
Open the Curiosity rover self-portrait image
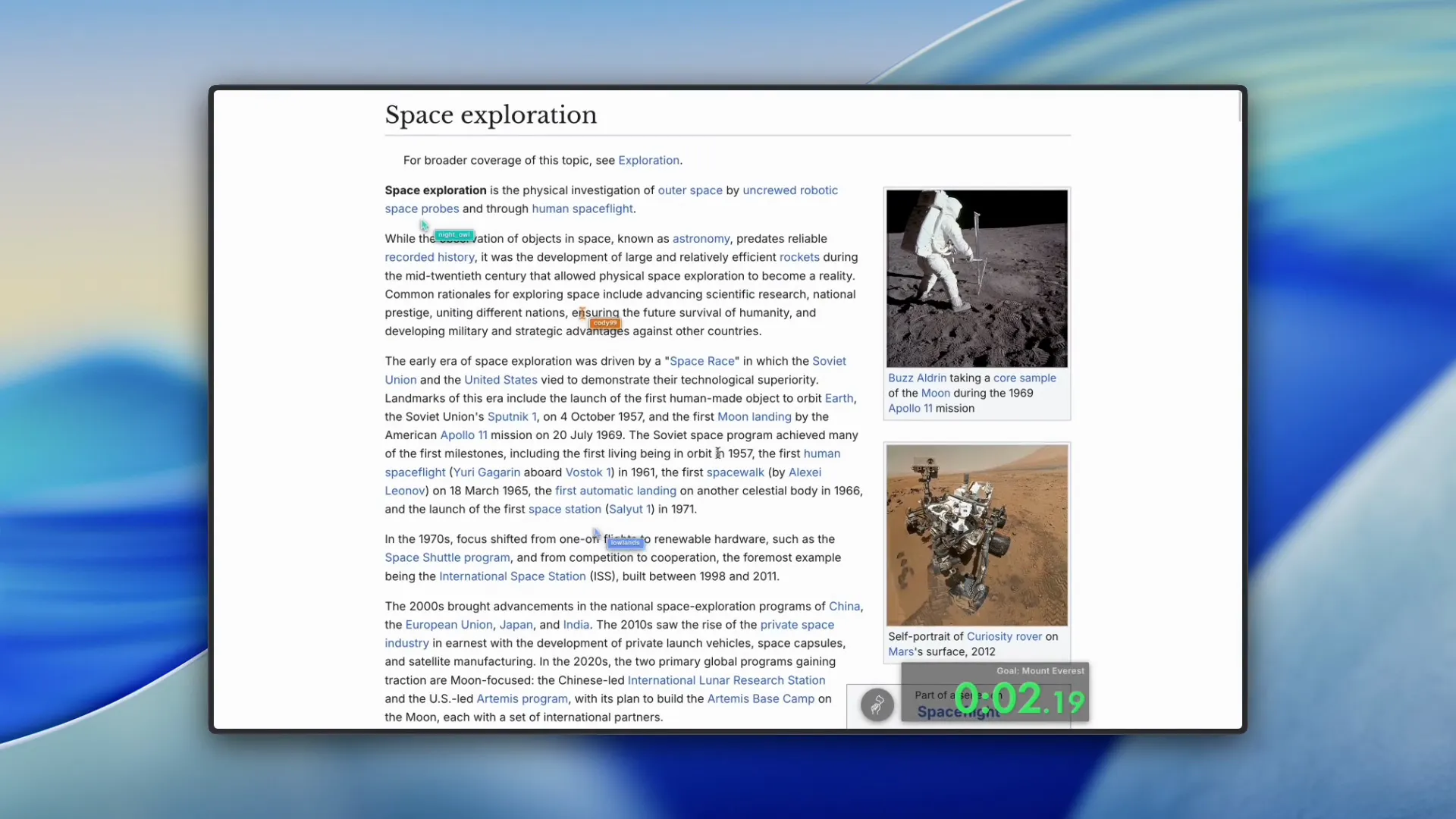977,535
